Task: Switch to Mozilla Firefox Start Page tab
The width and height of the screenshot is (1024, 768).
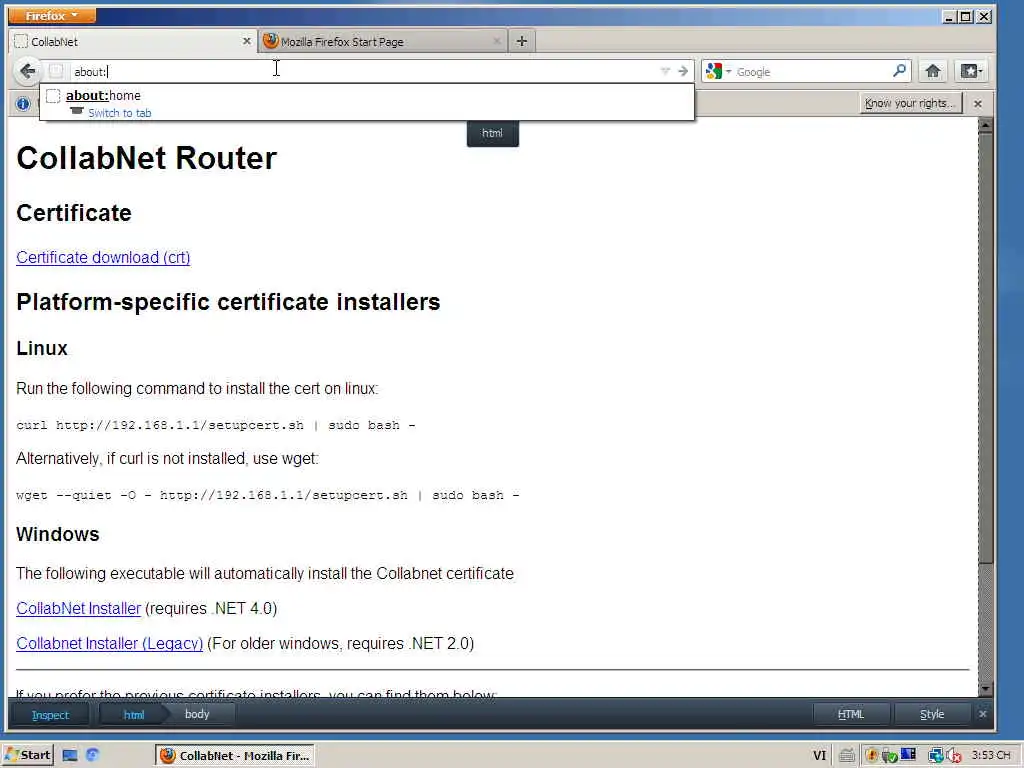Action: click(383, 41)
